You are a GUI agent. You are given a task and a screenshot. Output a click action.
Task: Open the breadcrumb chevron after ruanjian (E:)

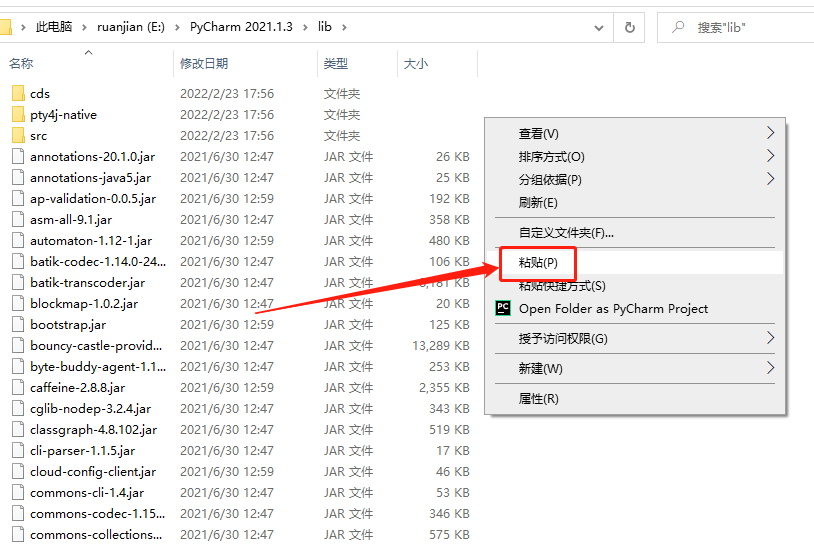coord(177,27)
